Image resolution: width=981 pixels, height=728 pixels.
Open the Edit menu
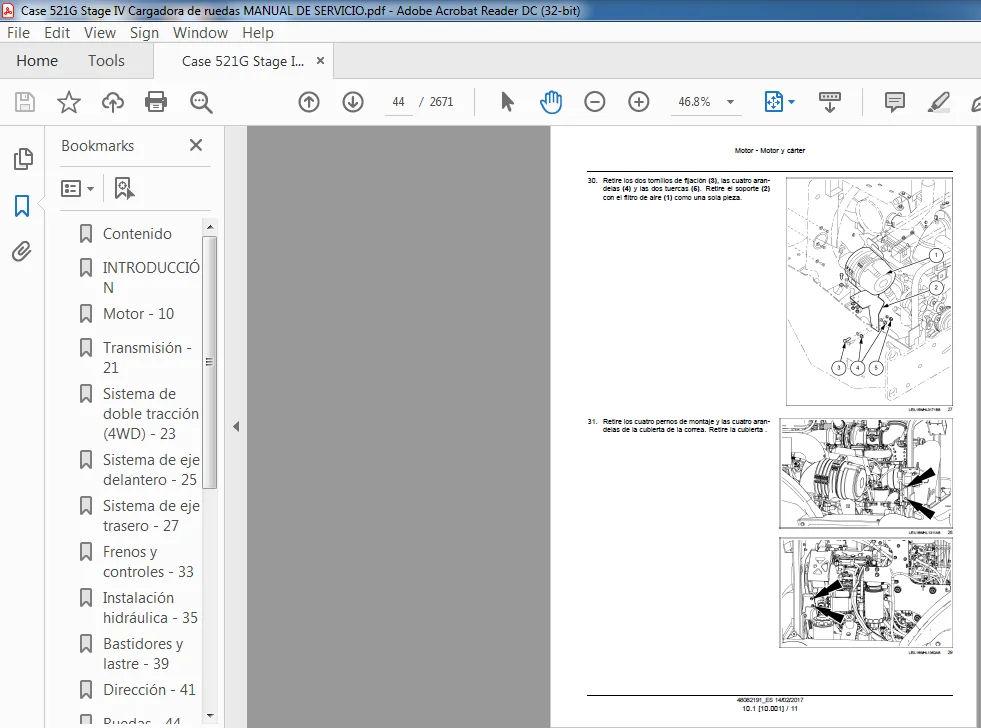(57, 33)
